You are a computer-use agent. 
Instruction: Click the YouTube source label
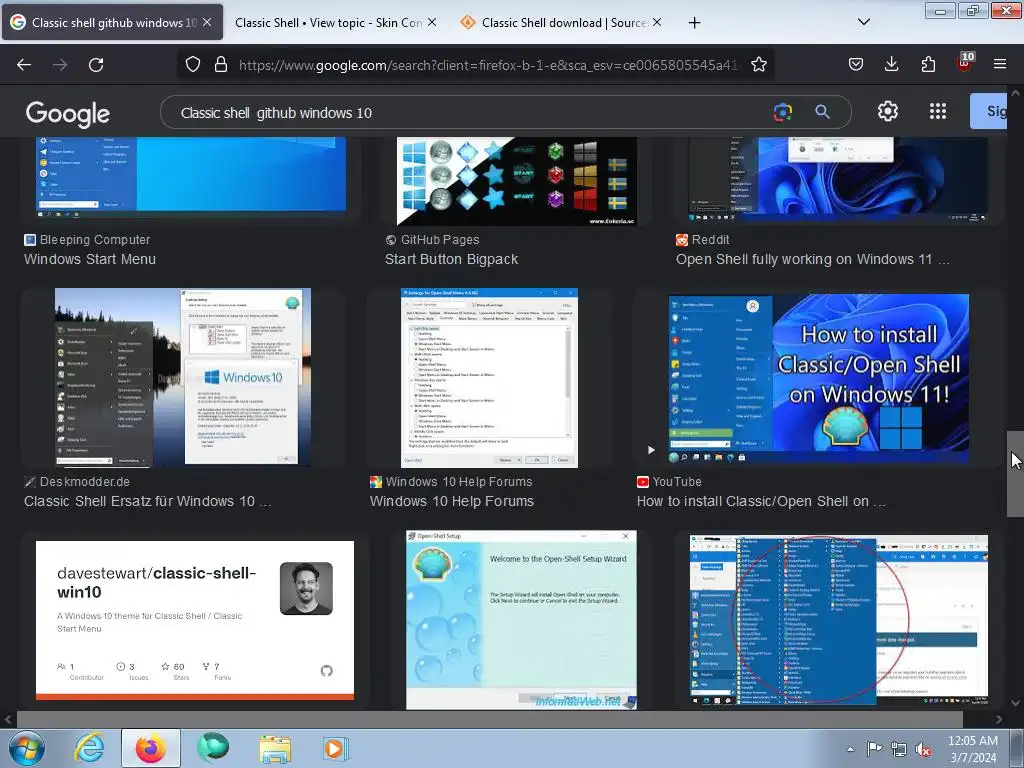677,482
